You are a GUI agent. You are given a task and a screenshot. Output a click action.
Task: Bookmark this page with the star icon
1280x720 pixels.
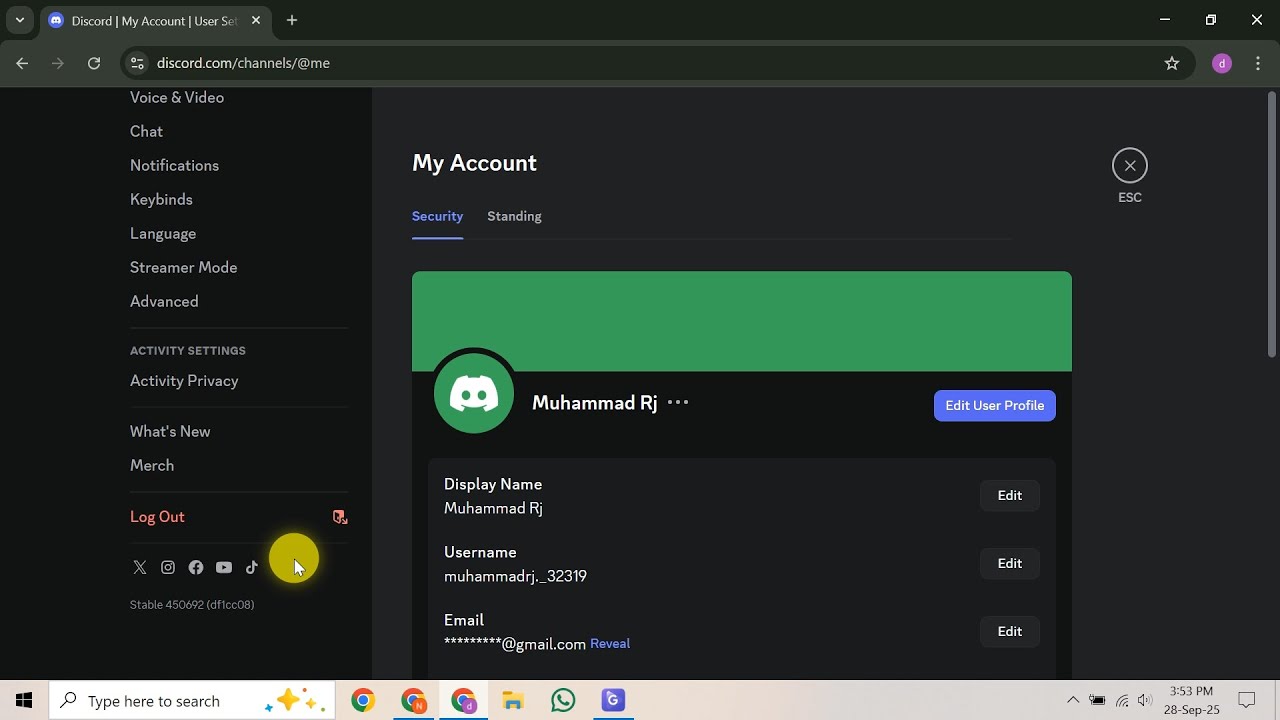[1172, 63]
